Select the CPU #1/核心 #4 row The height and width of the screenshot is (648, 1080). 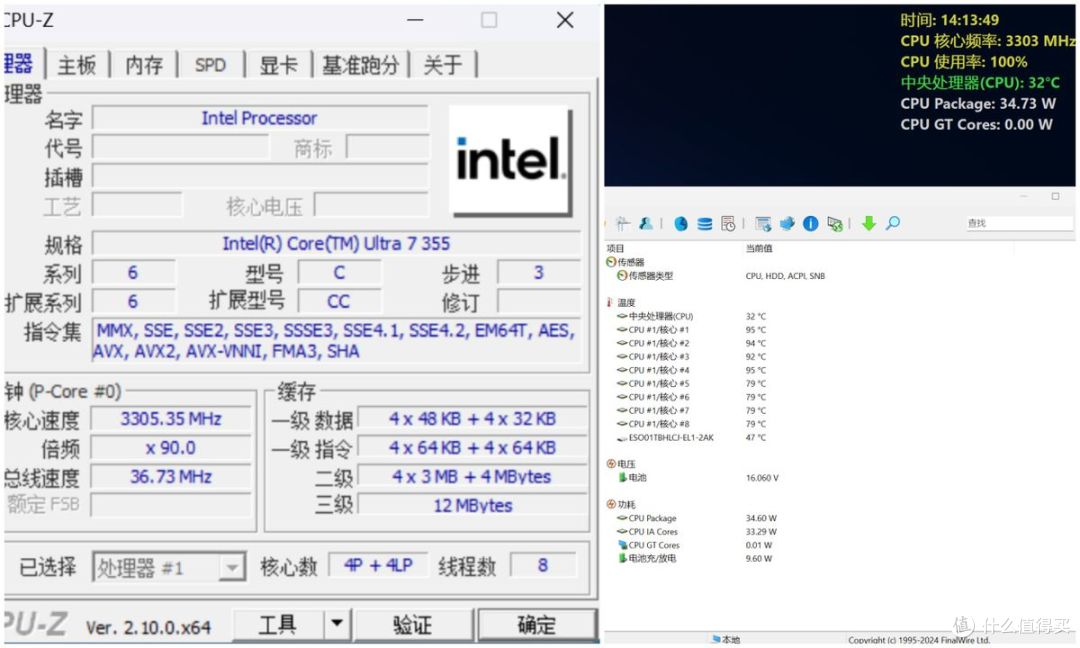point(653,370)
